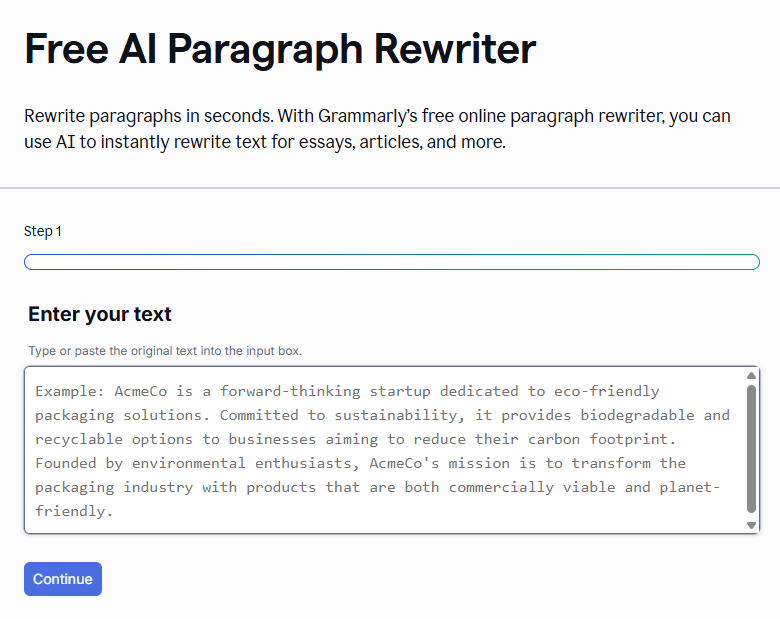780x619 pixels.
Task: Click the horizontal divider below the intro
Action: [x=390, y=188]
